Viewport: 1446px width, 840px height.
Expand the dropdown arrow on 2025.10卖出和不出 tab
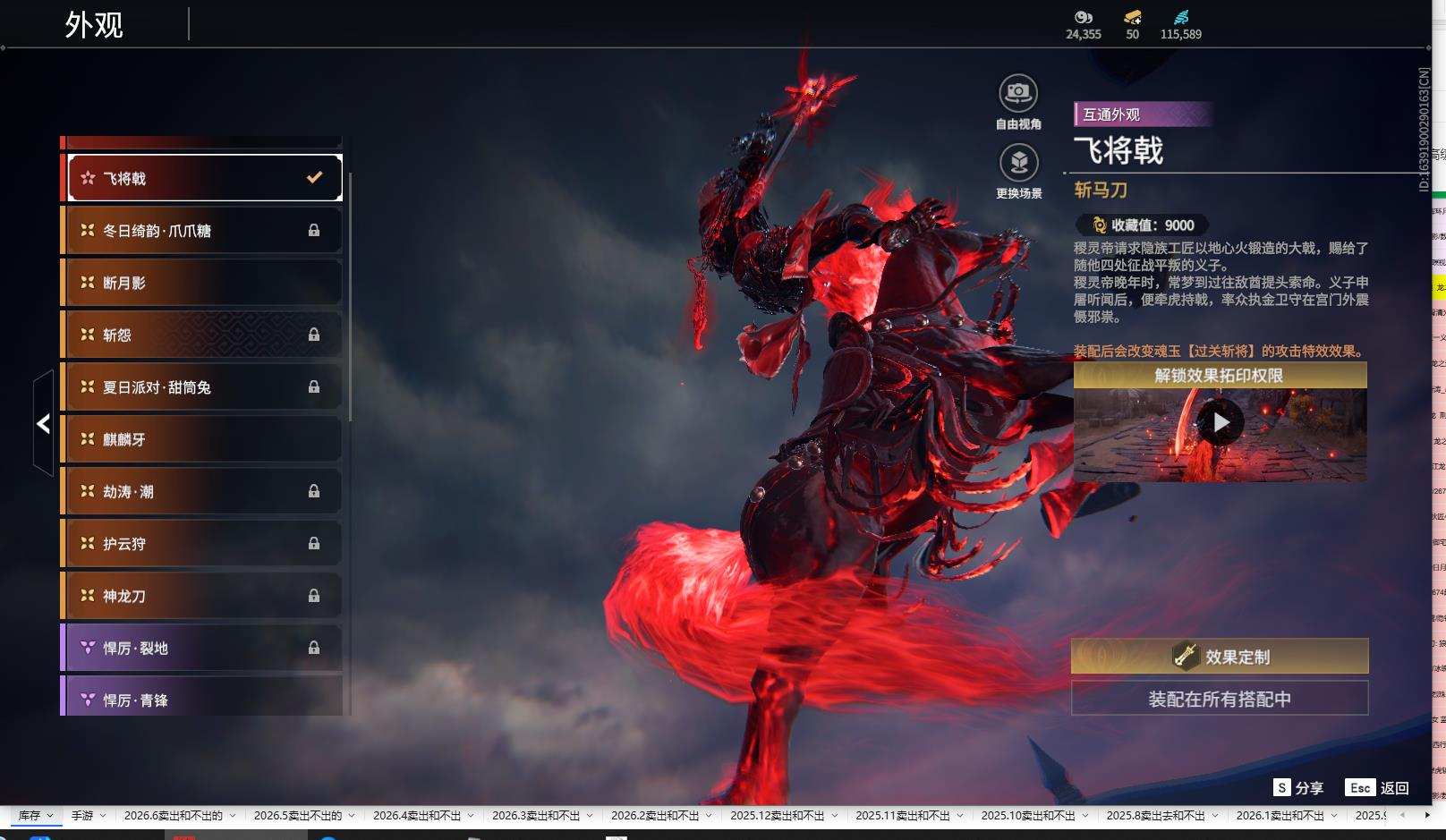coord(1085,816)
